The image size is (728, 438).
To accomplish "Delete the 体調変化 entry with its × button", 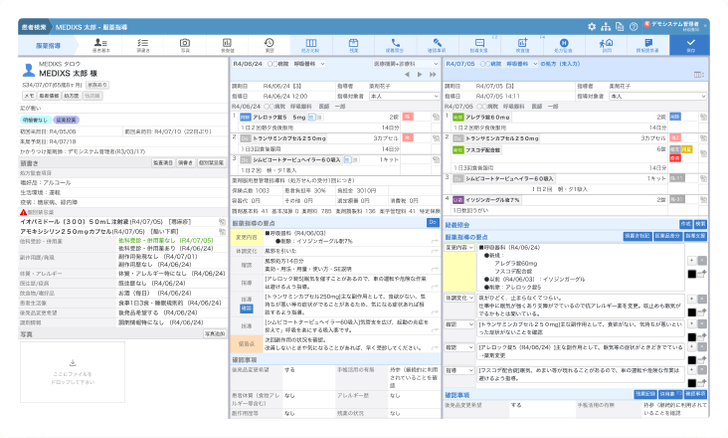I will [702, 299].
